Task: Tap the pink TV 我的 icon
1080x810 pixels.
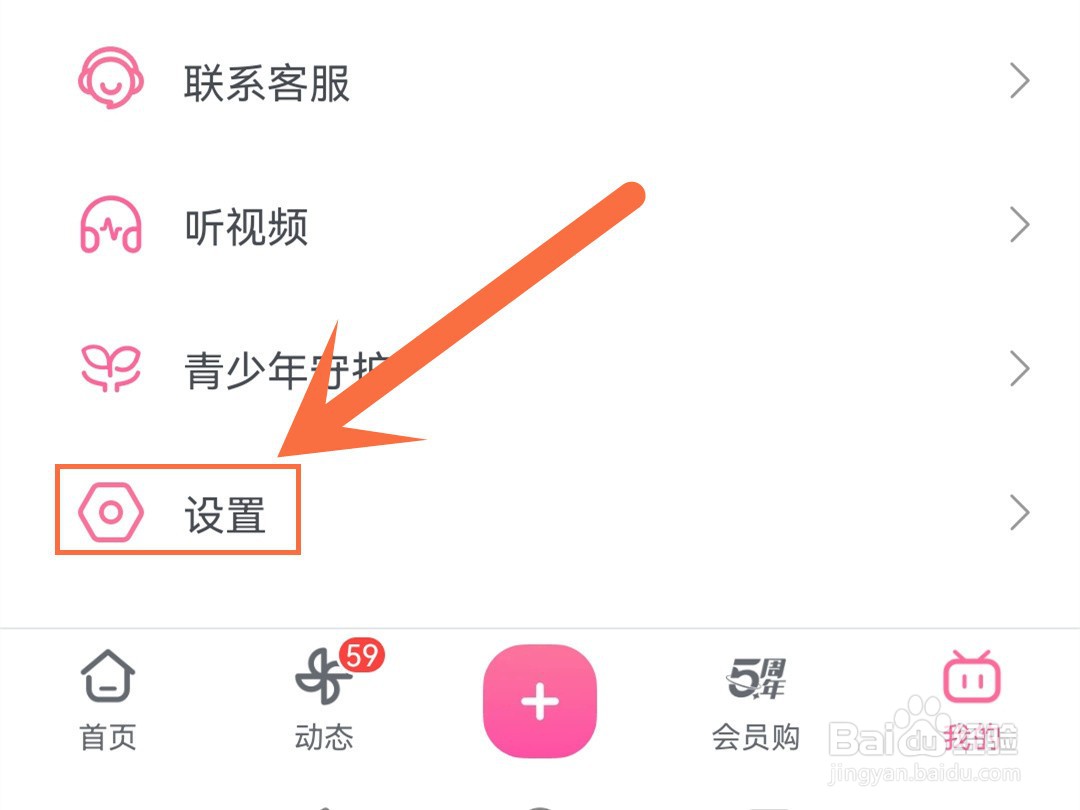Action: point(972,676)
